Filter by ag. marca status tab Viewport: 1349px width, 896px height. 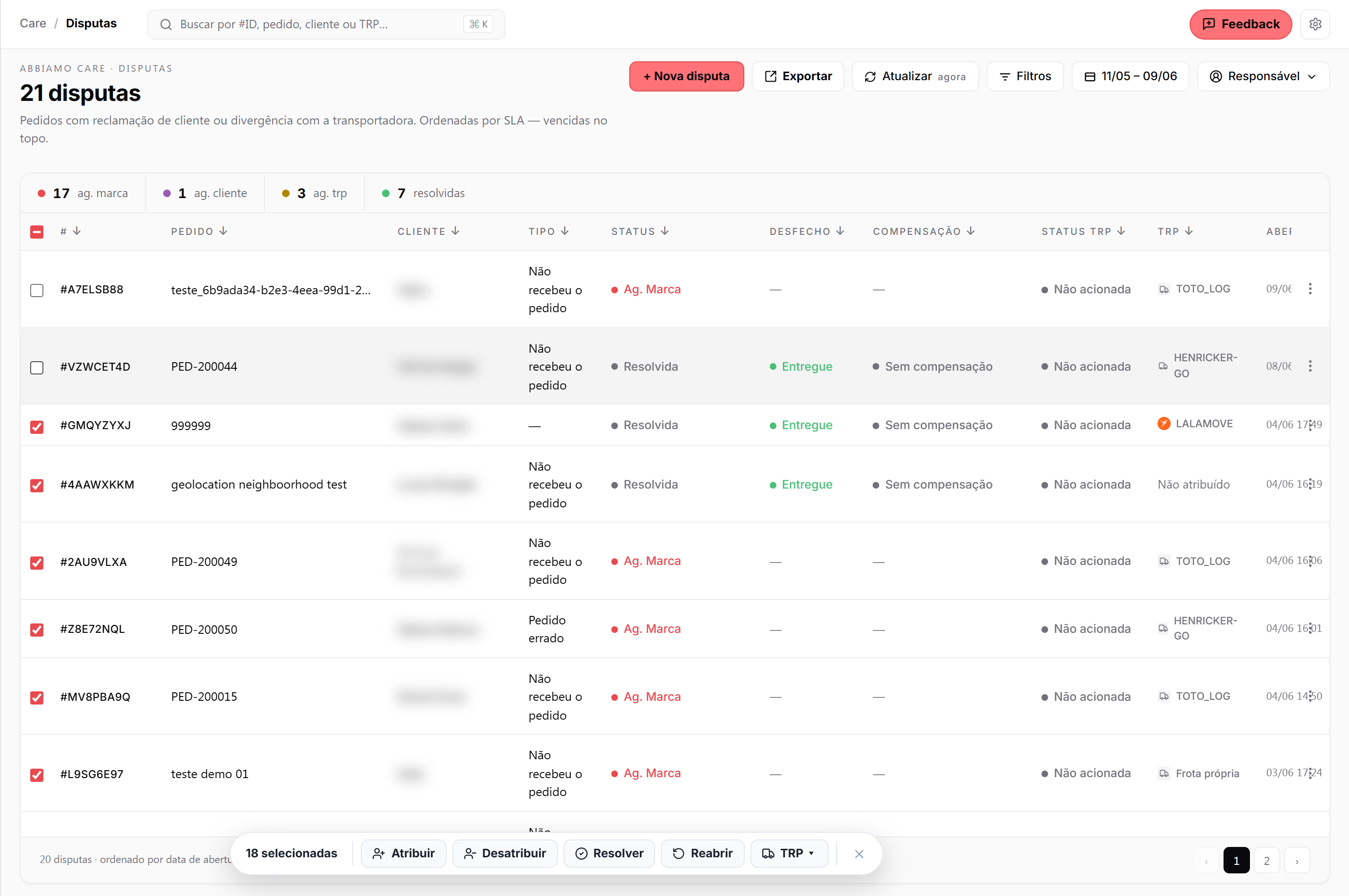[x=83, y=193]
